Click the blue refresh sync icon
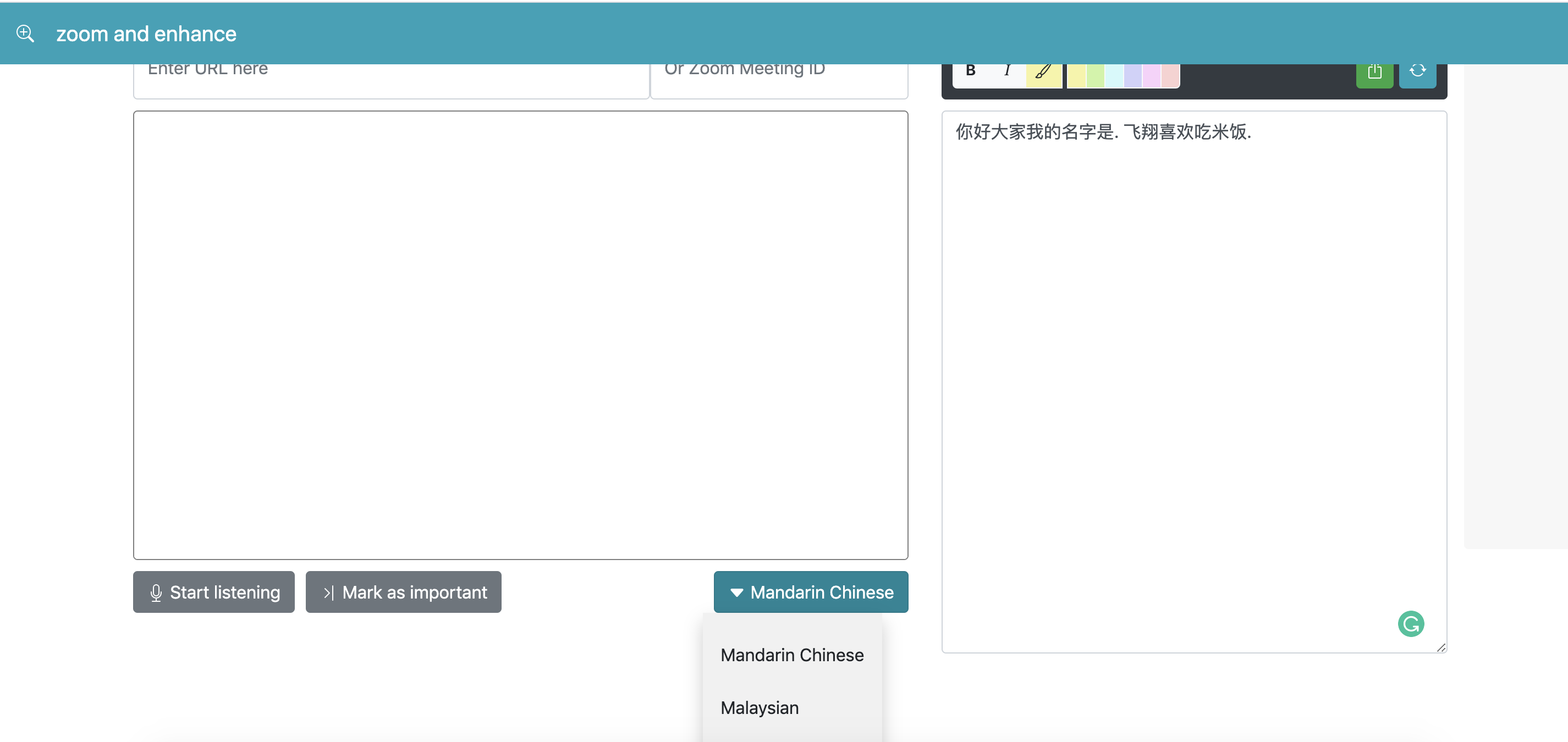1568x742 pixels. pos(1417,72)
